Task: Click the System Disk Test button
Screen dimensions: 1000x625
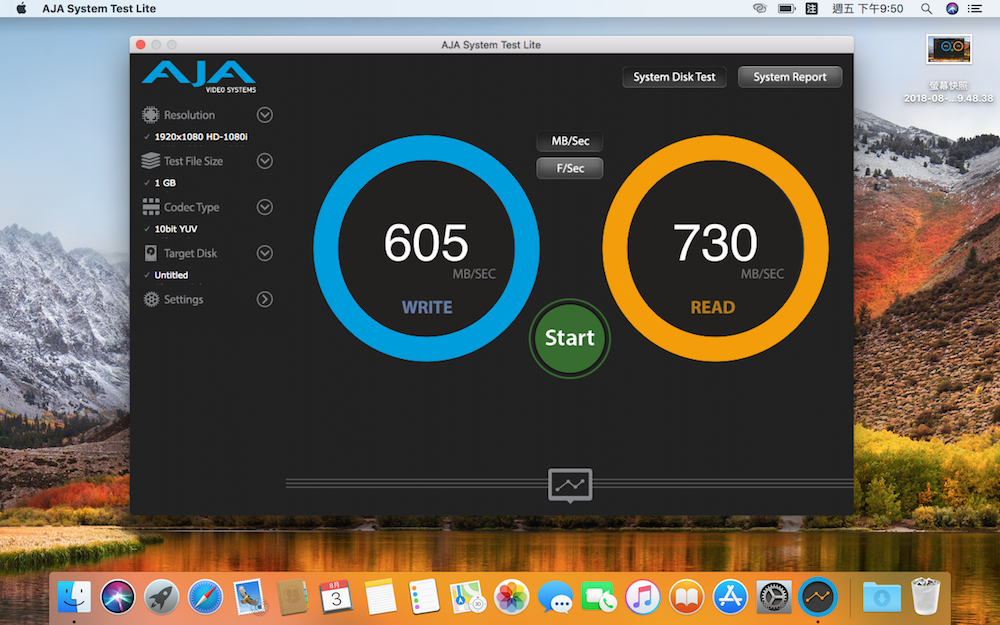Action: (674, 77)
